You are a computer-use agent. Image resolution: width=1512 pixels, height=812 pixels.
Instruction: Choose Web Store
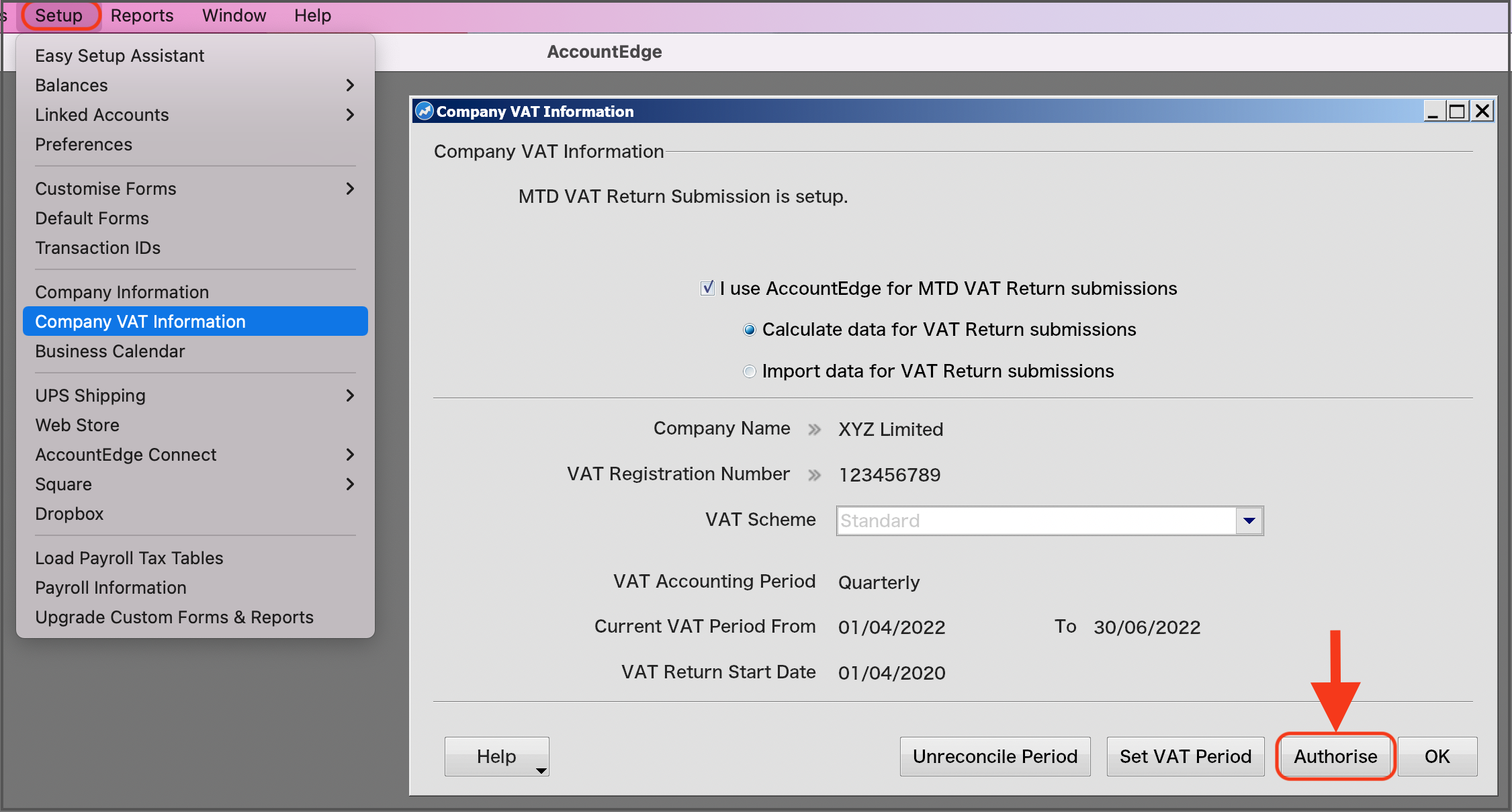(x=195, y=425)
